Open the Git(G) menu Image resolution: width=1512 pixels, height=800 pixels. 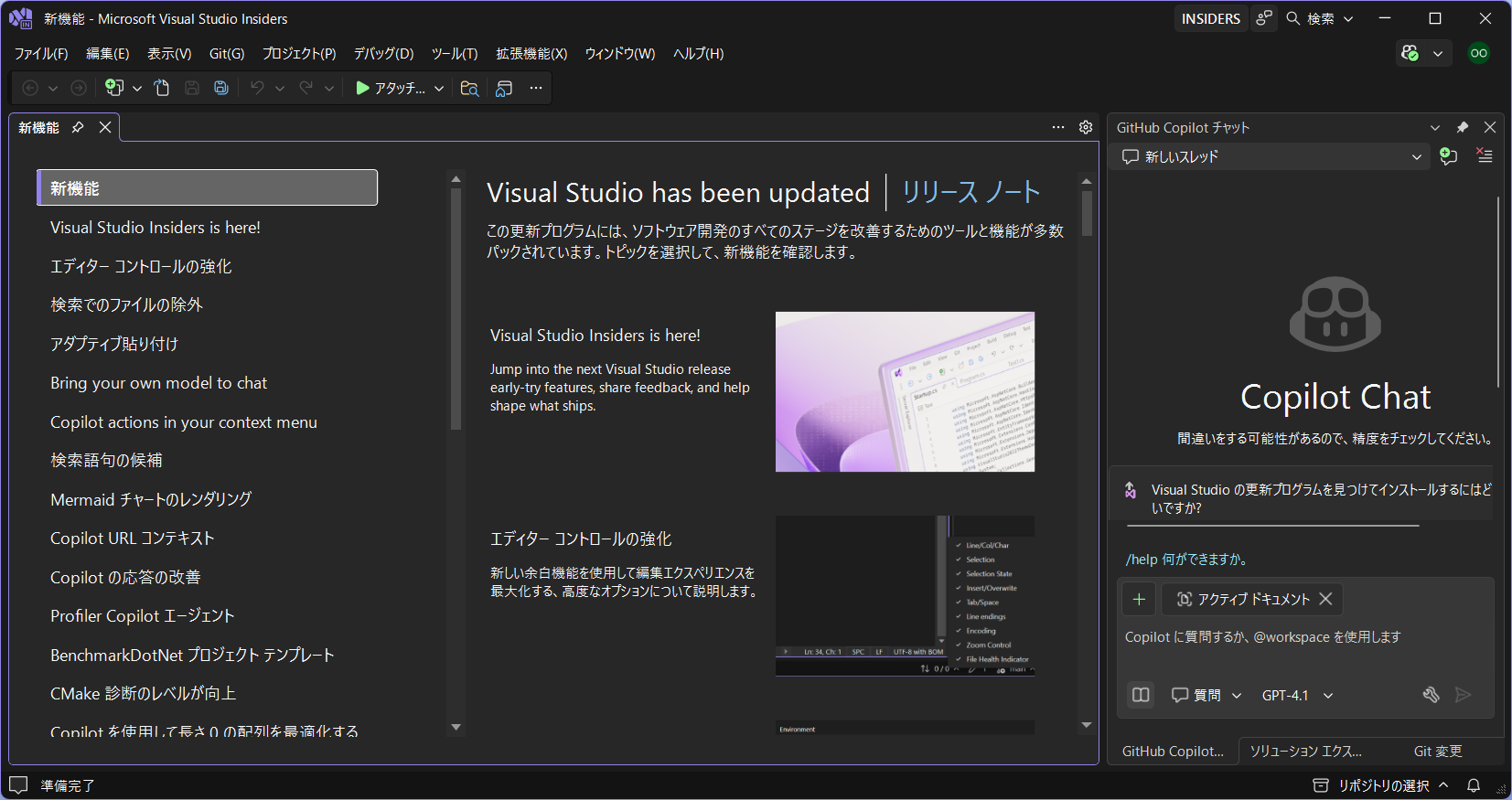(227, 53)
